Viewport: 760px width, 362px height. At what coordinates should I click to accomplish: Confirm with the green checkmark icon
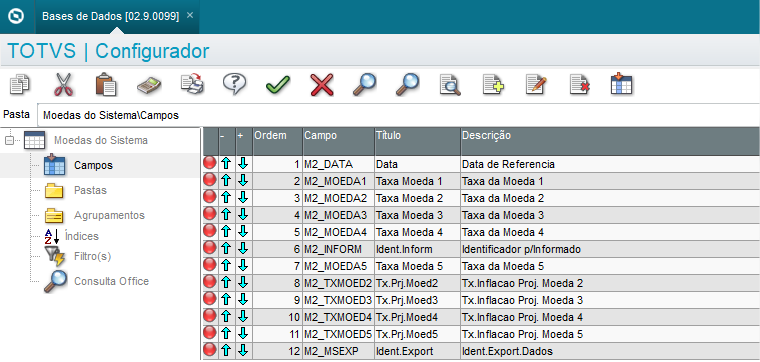coord(278,85)
